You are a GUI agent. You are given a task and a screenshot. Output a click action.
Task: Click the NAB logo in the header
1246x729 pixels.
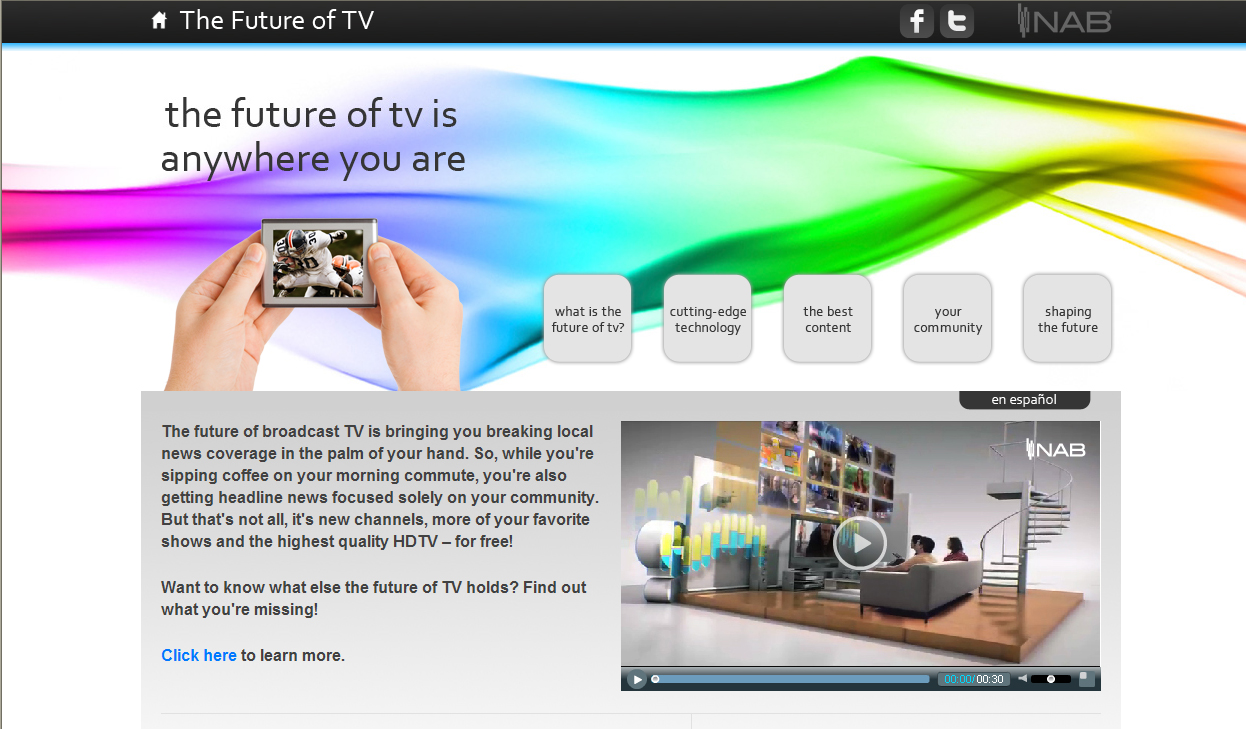coord(1064,20)
